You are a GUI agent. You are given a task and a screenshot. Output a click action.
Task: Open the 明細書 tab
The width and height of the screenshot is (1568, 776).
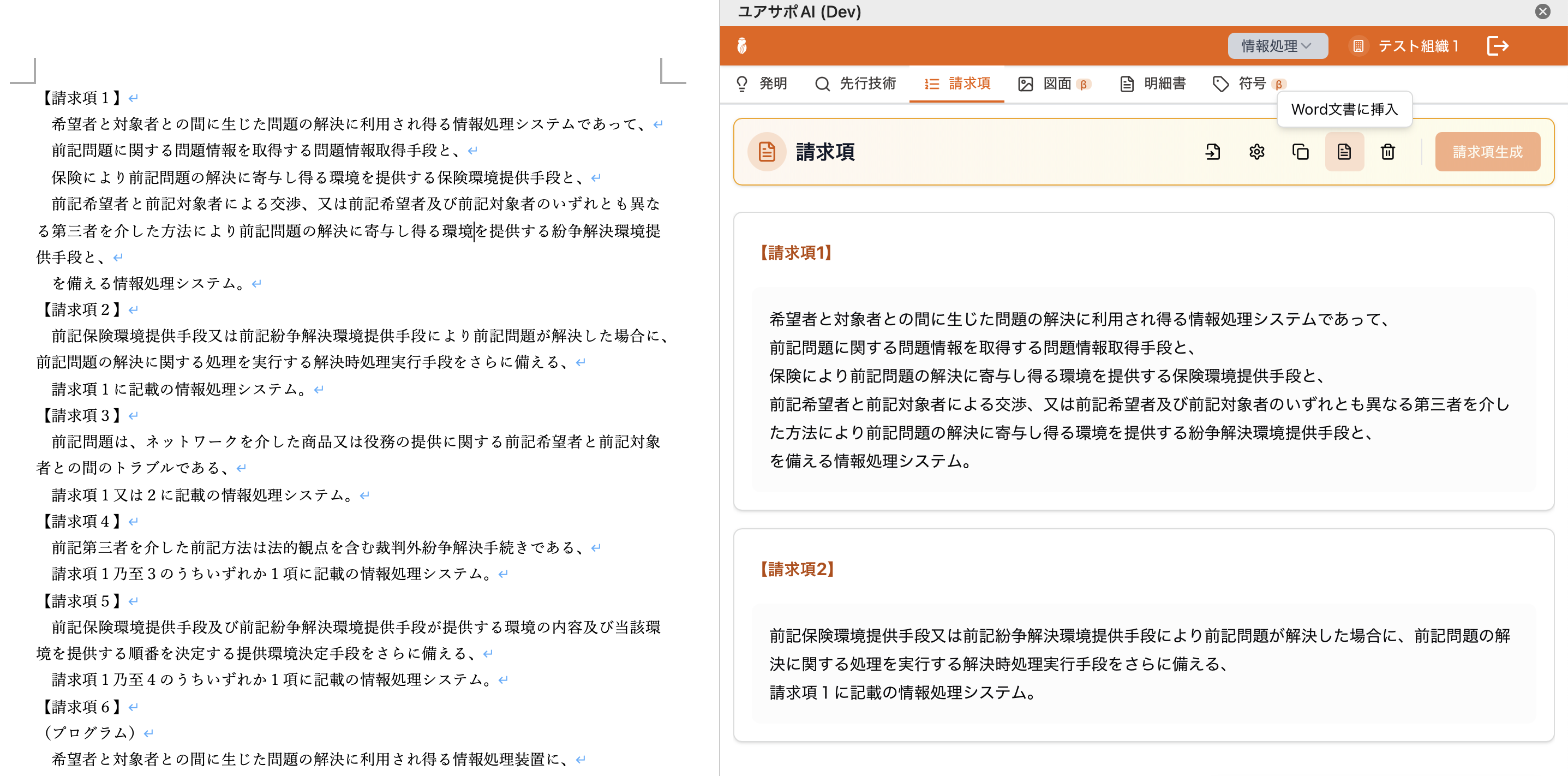(x=1153, y=83)
